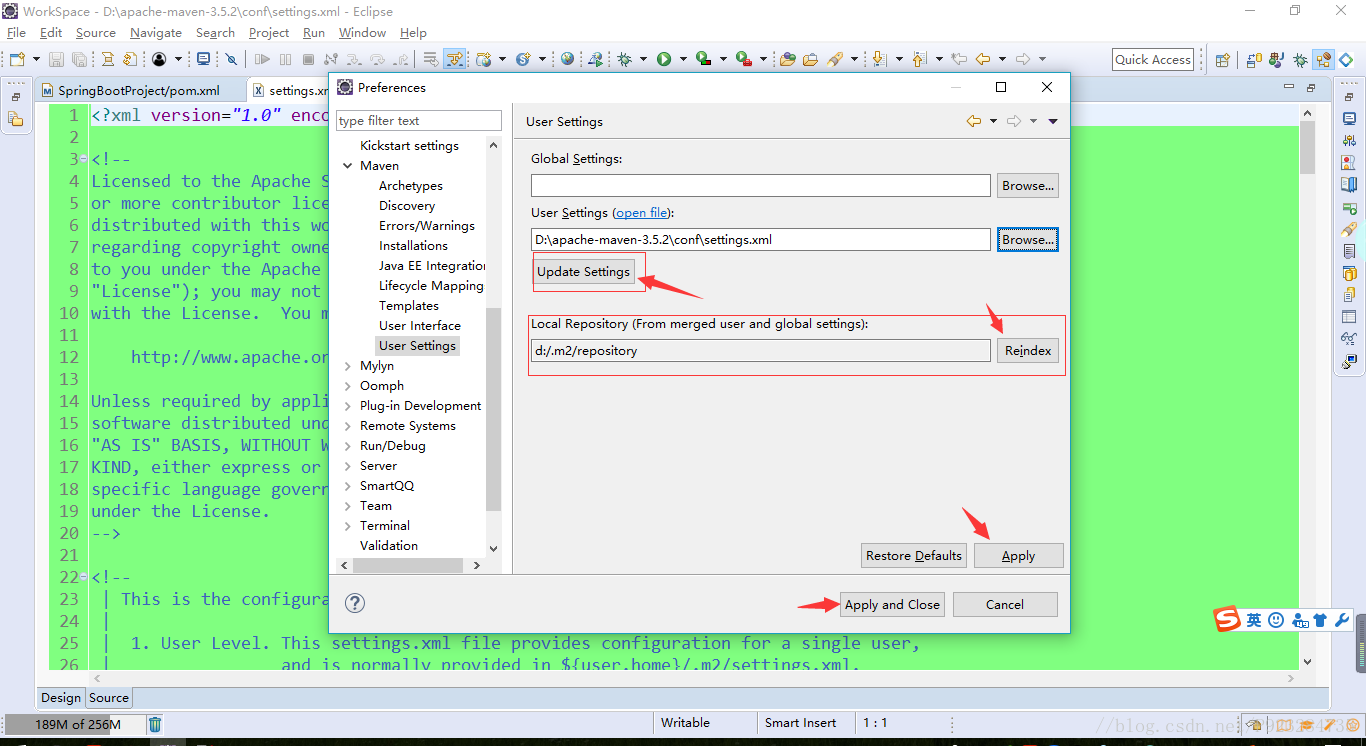
Task: Expand the Oomph preferences node
Action: [x=348, y=386]
